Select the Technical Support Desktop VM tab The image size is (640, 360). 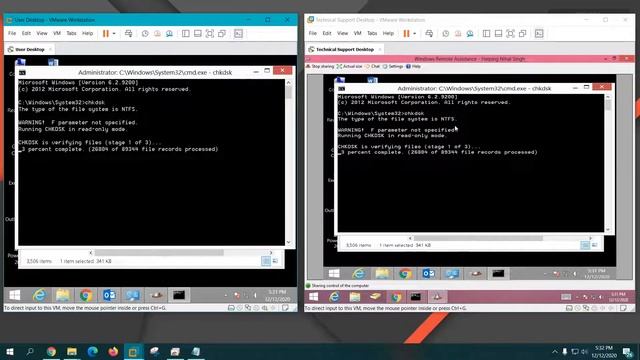(x=345, y=49)
